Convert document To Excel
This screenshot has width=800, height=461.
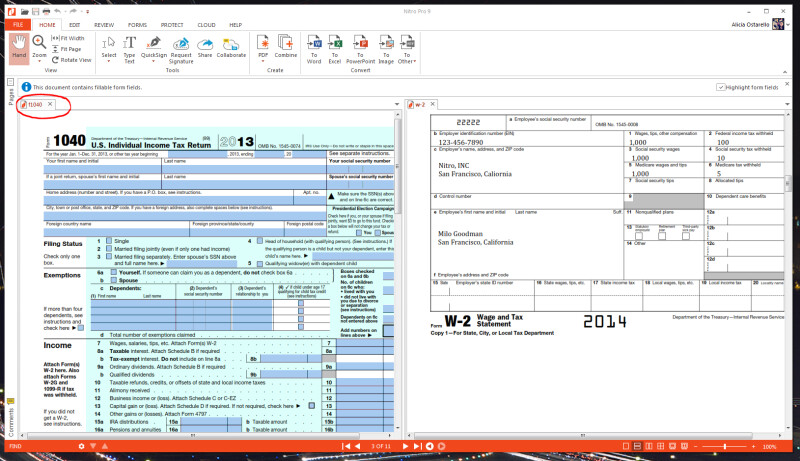pos(335,49)
